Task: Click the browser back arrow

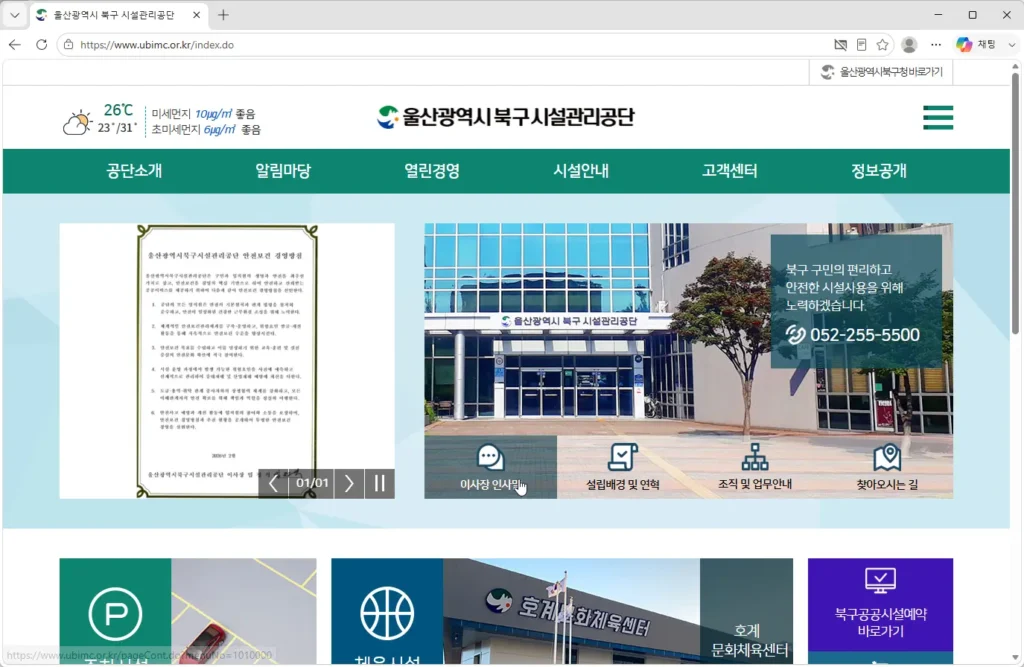Action: pyautogui.click(x=15, y=44)
